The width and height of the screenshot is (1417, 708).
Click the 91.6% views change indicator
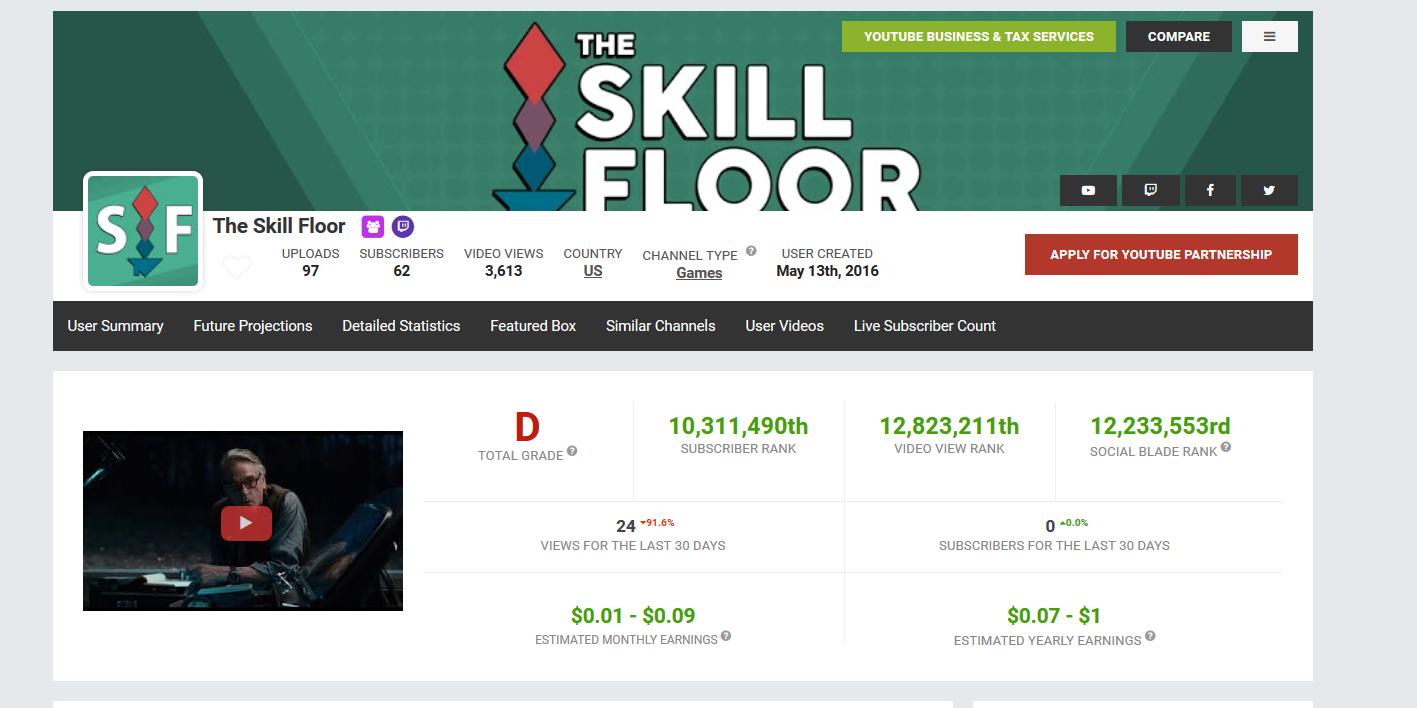click(x=657, y=522)
